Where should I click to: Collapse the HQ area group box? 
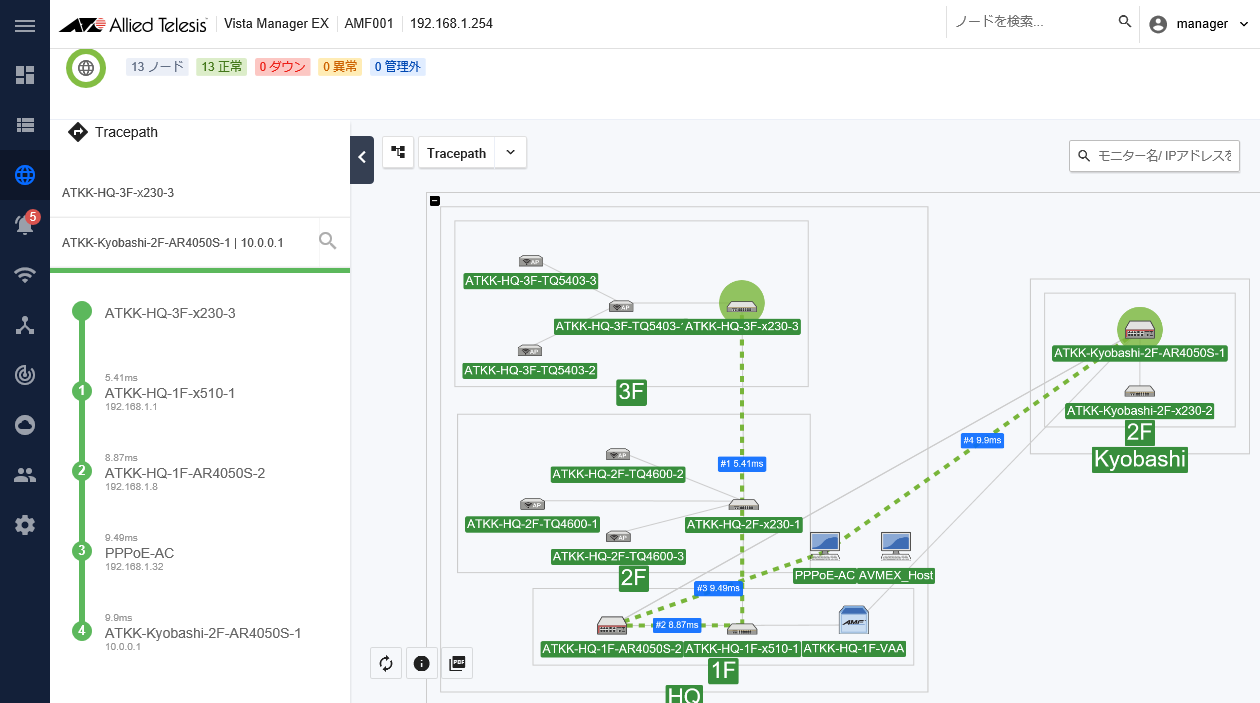pos(434,201)
